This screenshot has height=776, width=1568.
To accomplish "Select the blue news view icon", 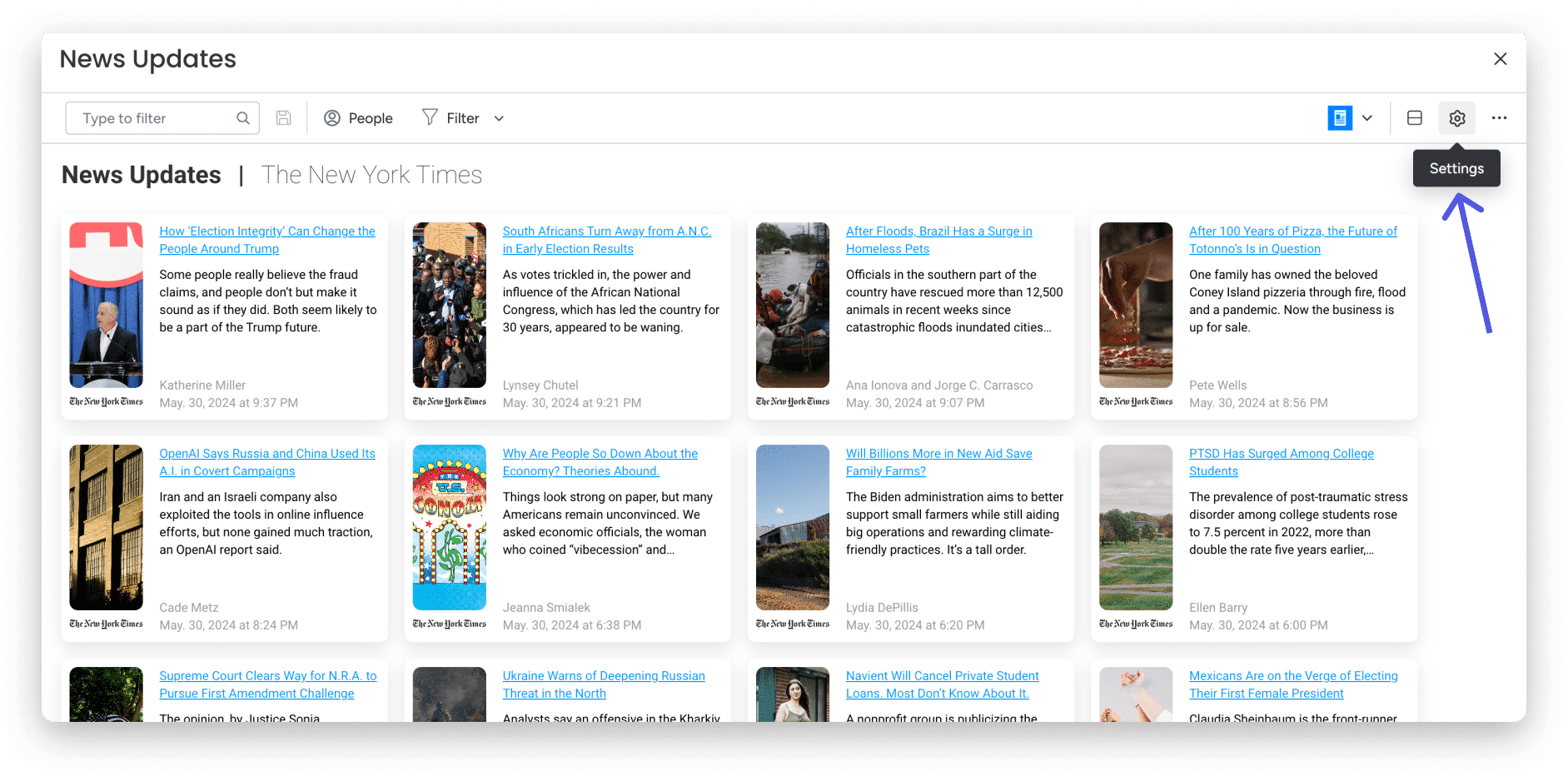I will [1340, 118].
